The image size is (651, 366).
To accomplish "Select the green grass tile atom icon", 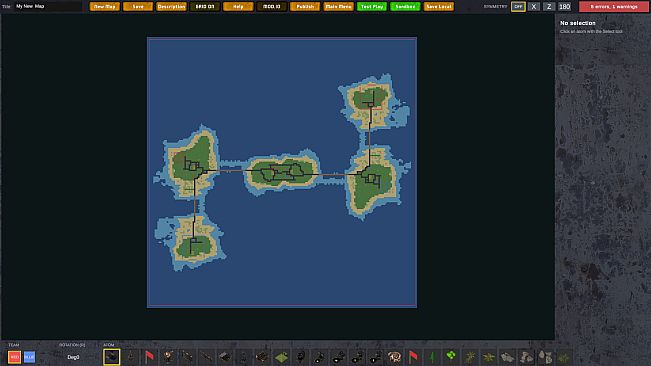I will tap(281, 357).
